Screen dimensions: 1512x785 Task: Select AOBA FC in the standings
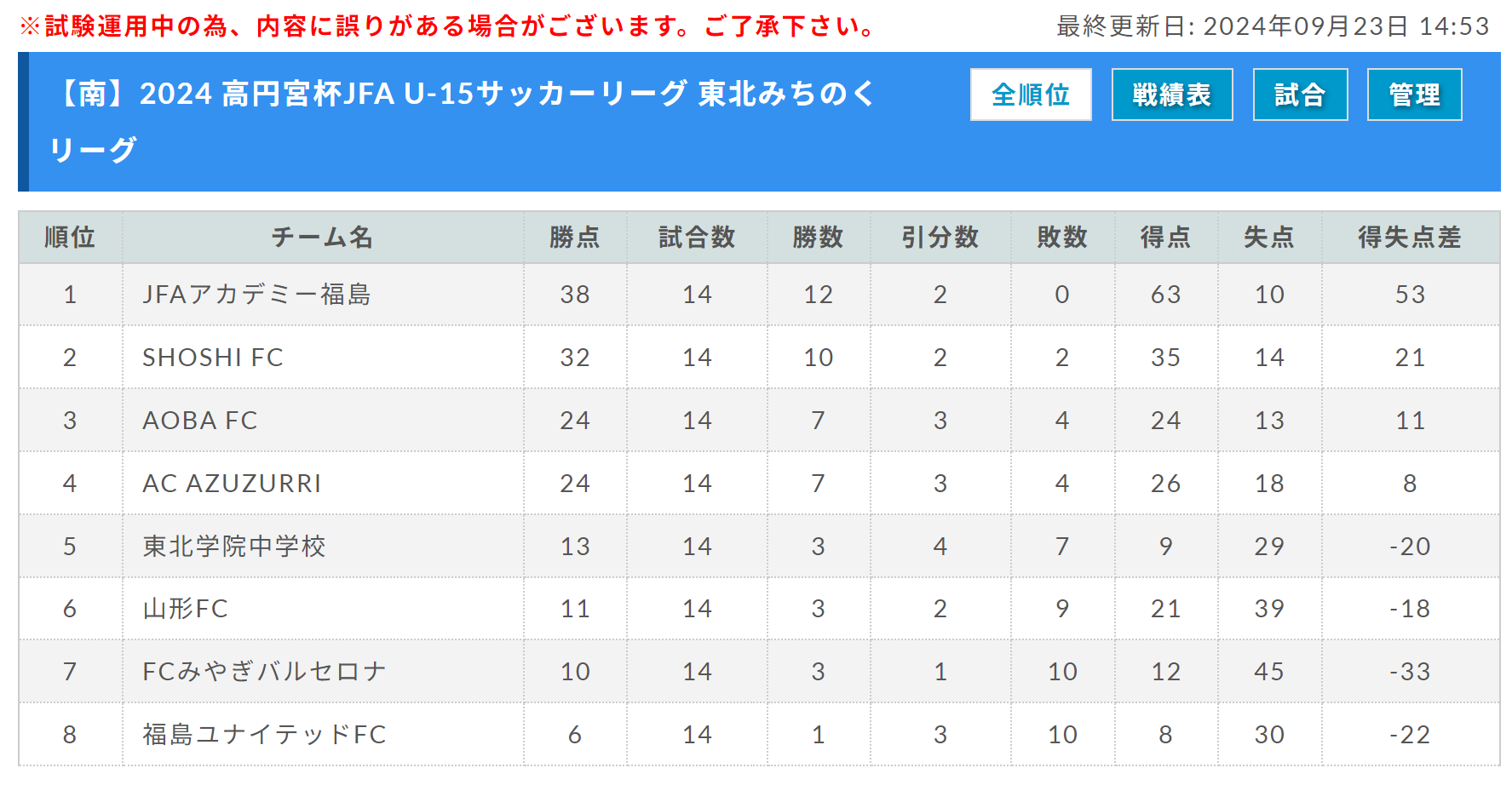(200, 421)
